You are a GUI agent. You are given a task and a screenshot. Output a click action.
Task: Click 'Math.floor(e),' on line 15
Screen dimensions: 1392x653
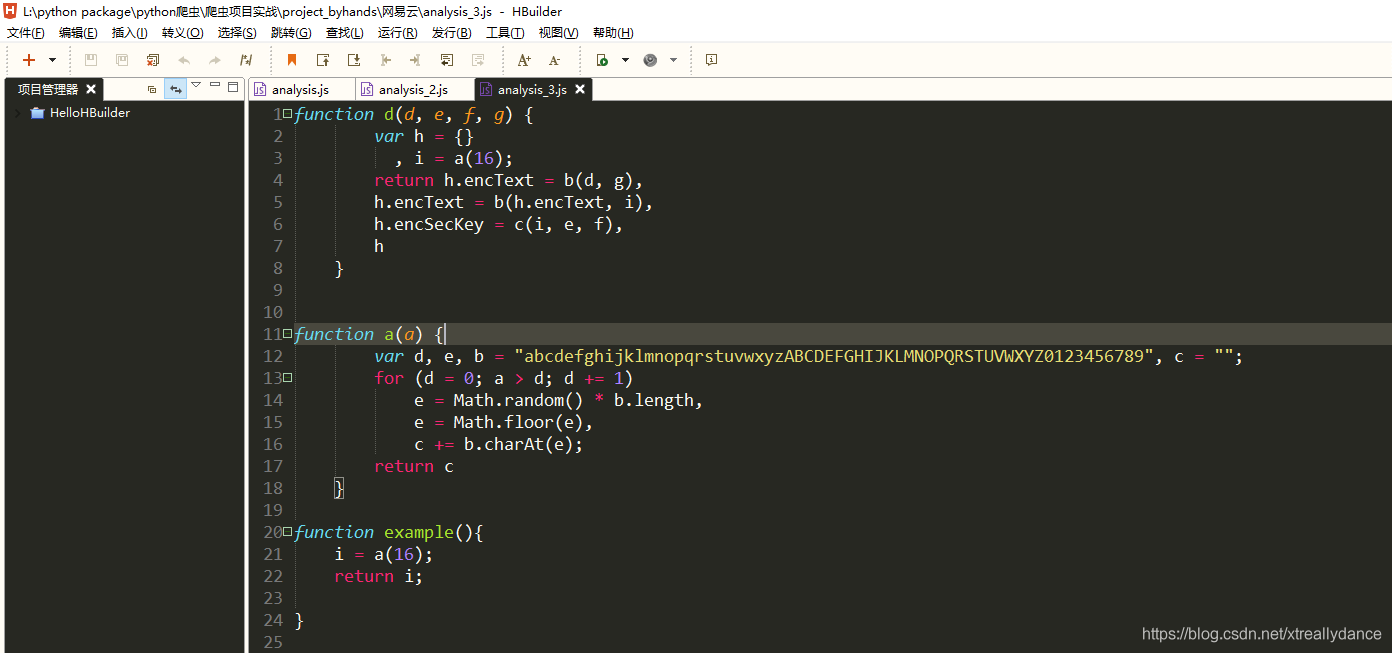tap(523, 423)
